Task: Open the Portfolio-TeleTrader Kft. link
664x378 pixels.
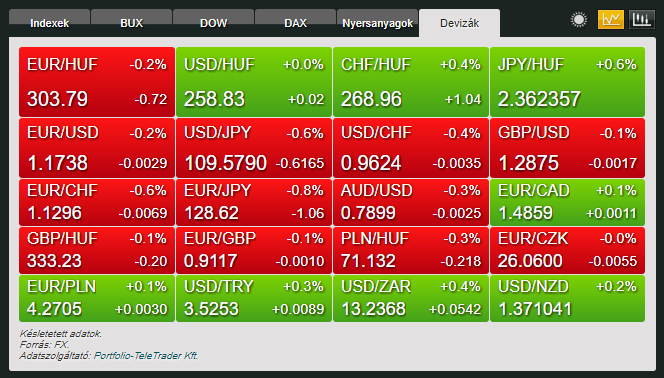Action: [x=146, y=356]
